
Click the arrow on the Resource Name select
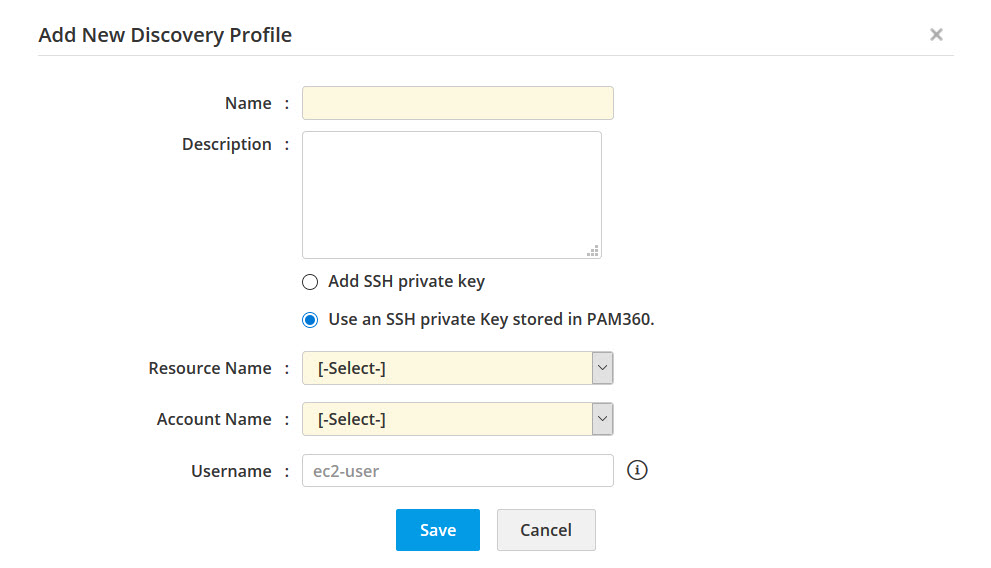602,368
